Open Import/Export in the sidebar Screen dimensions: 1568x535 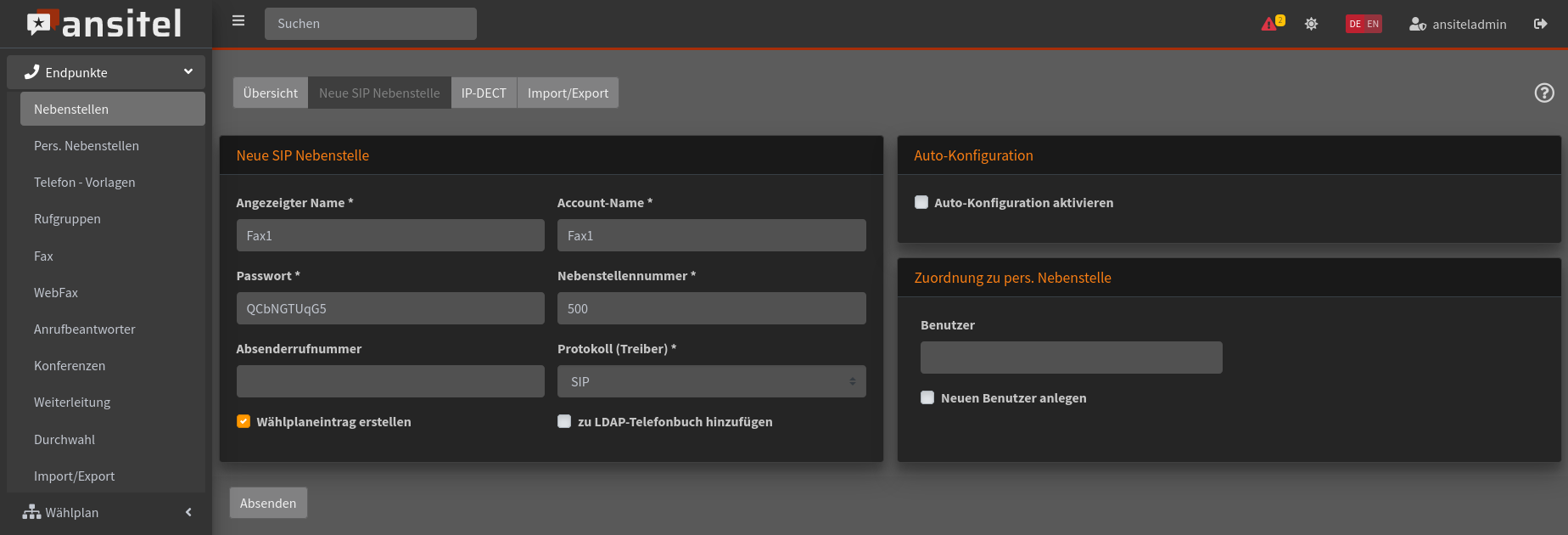pos(113,476)
